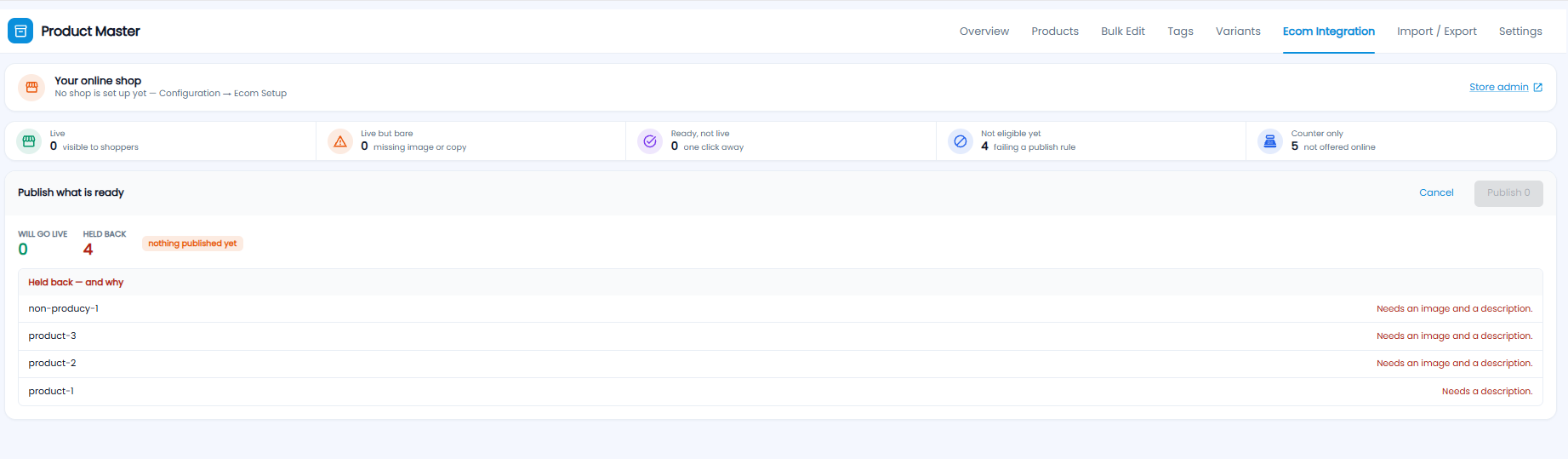Go to the Settings tab
The image size is (1568, 459).
tap(1520, 32)
